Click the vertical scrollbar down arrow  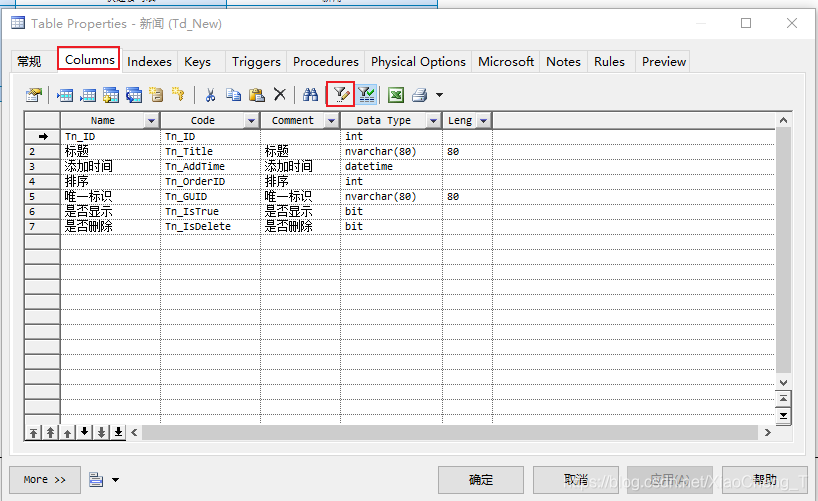(x=783, y=383)
